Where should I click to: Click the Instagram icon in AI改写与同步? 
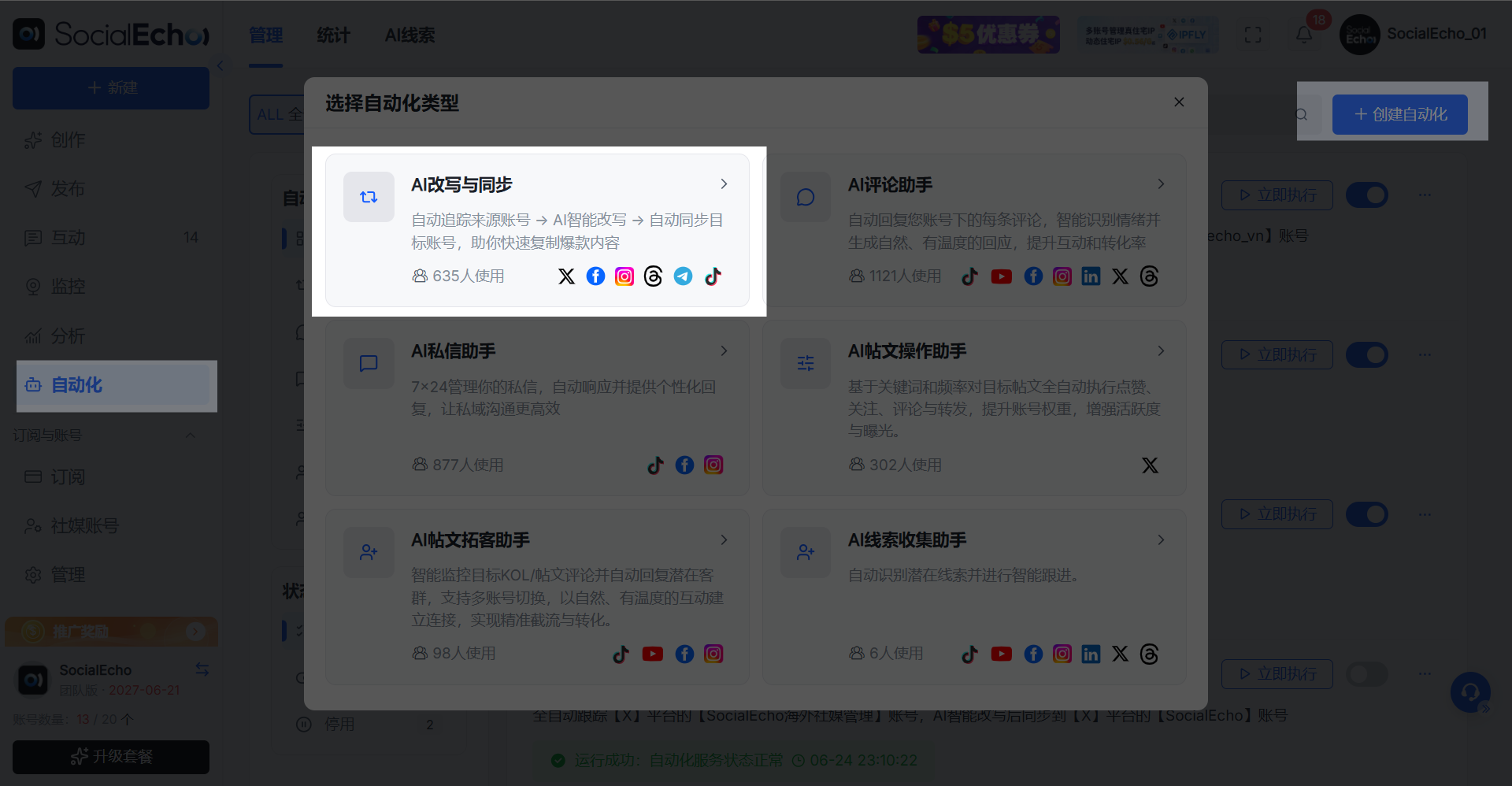pos(624,276)
